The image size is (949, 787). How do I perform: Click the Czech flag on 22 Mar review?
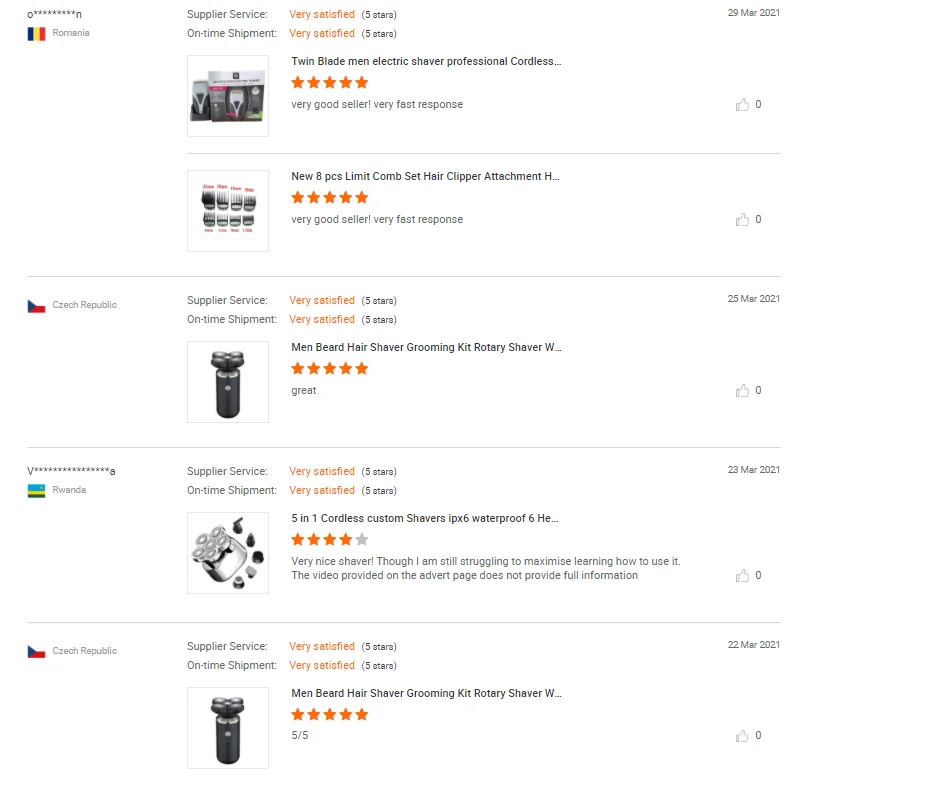37,652
